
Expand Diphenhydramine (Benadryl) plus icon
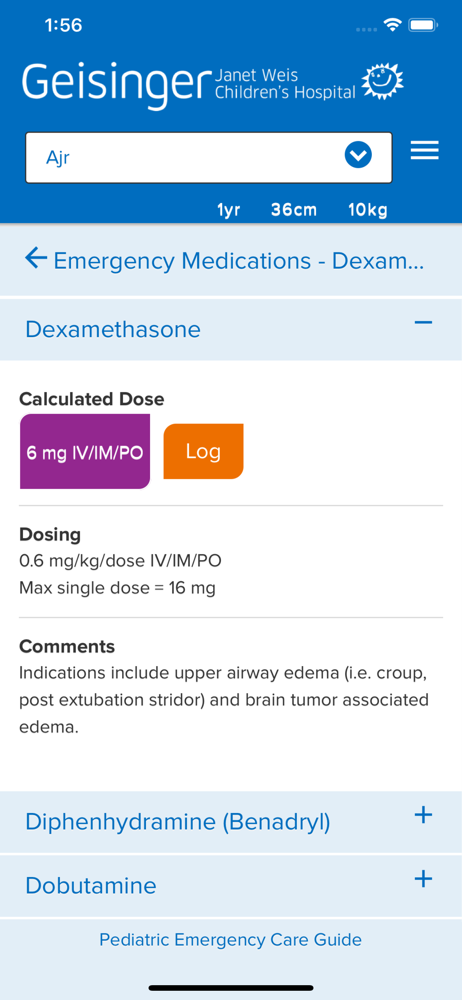click(x=423, y=815)
